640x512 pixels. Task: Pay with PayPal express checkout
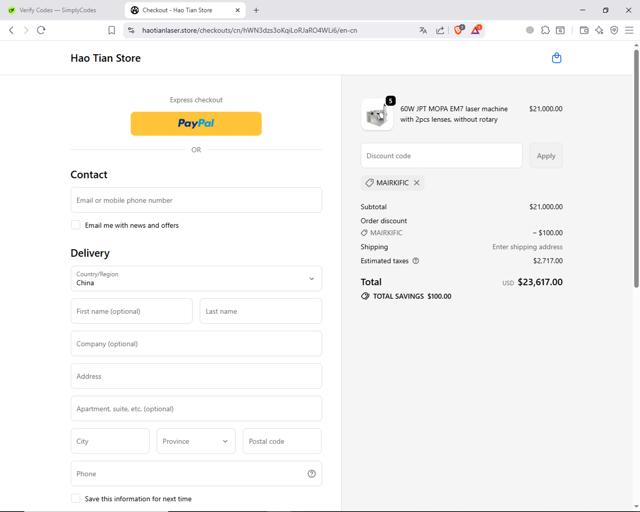point(196,123)
